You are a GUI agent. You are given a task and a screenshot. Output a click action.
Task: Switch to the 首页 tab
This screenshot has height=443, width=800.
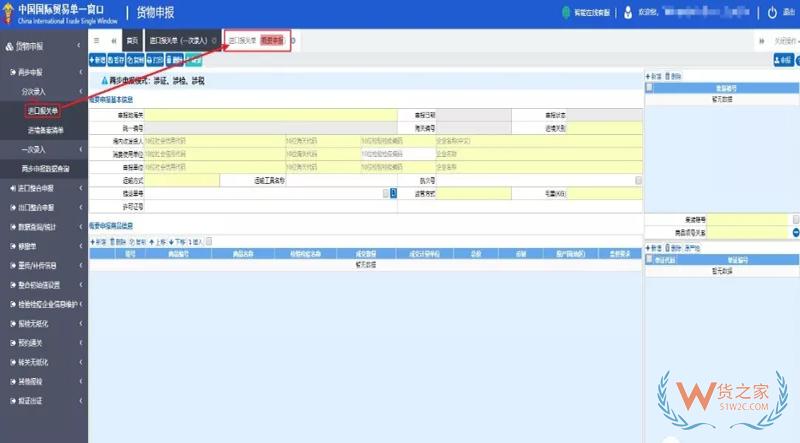(x=131, y=41)
